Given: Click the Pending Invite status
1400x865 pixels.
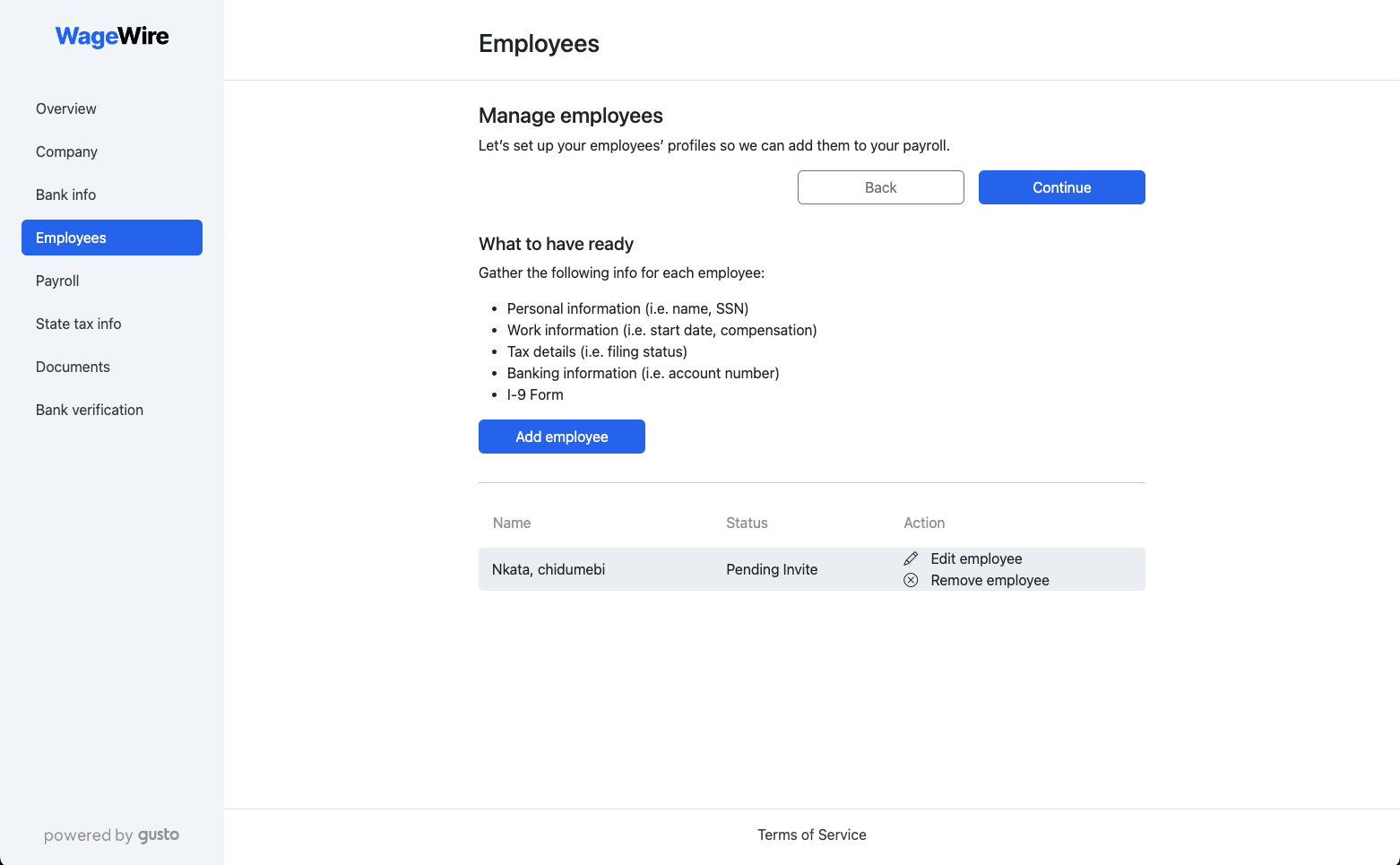Looking at the screenshot, I should (772, 569).
